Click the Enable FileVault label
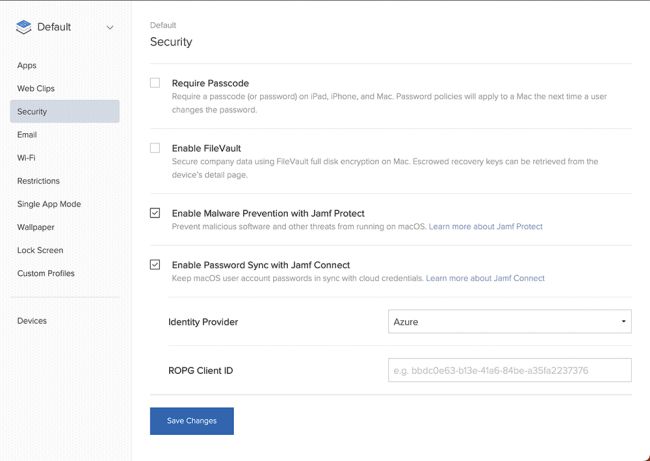 click(206, 148)
